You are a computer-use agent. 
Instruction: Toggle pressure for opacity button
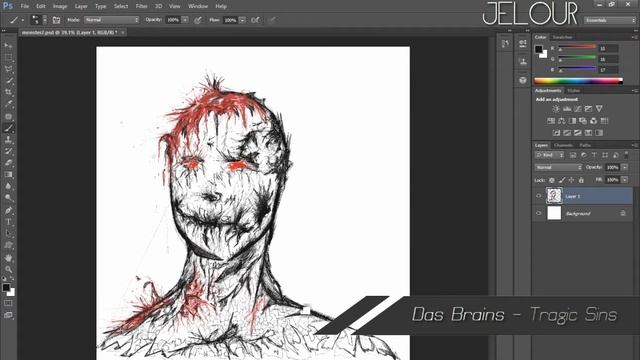pos(198,20)
